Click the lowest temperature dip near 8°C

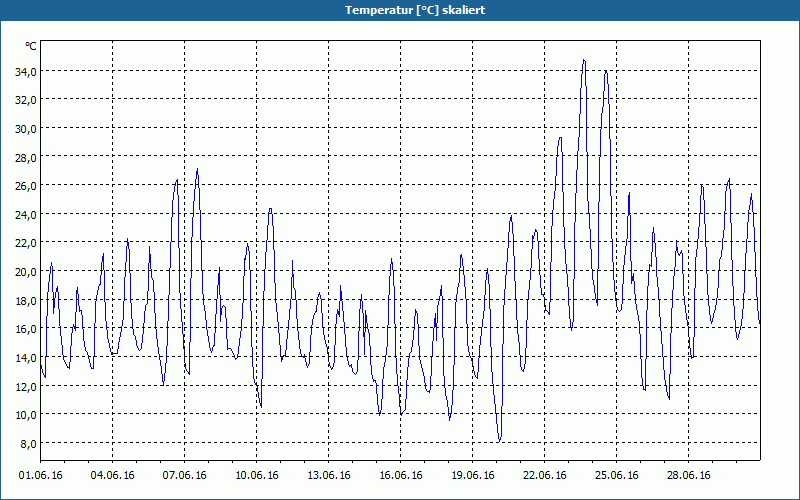click(x=499, y=440)
